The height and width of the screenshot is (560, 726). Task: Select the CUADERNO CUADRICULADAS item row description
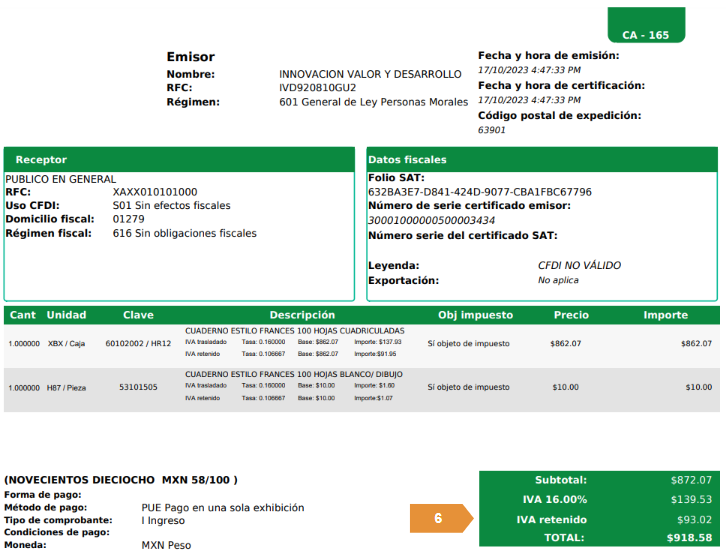pos(295,330)
